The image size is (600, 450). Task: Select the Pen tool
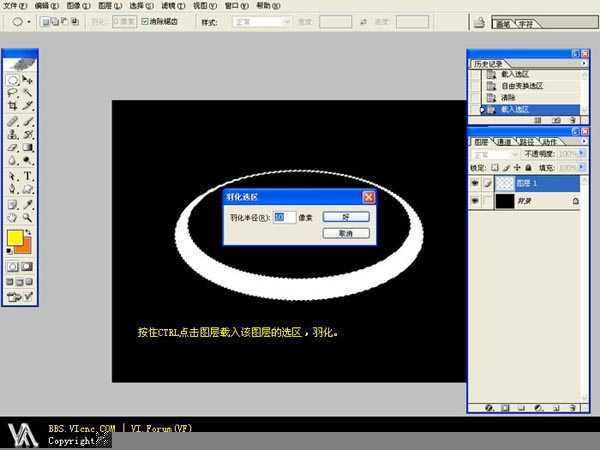coord(13,189)
